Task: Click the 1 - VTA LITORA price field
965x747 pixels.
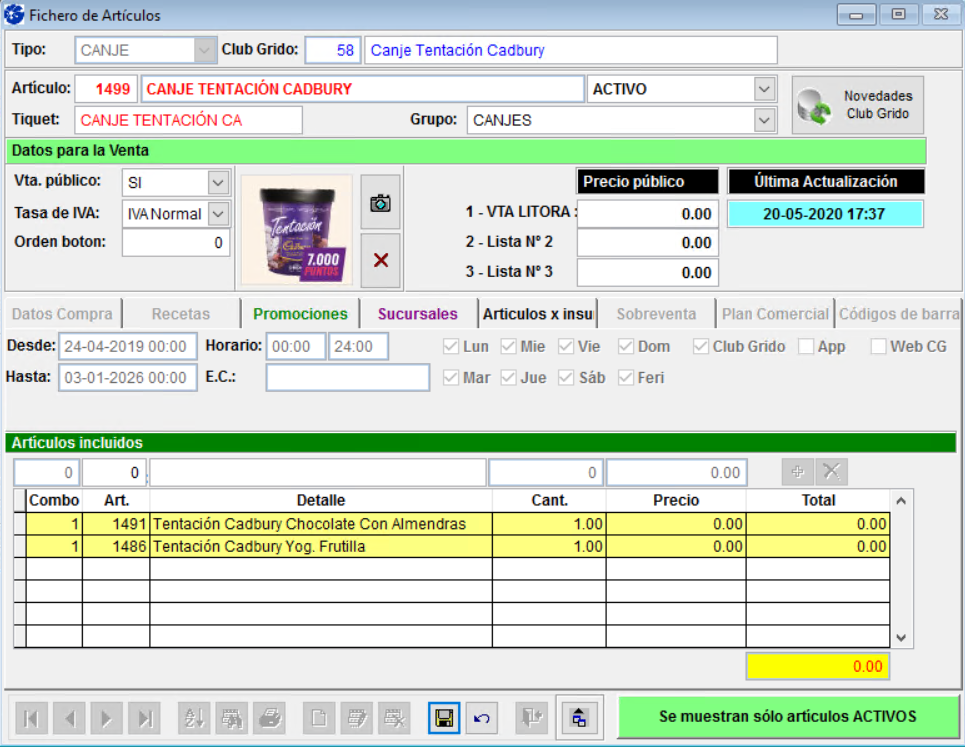Action: click(x=647, y=214)
